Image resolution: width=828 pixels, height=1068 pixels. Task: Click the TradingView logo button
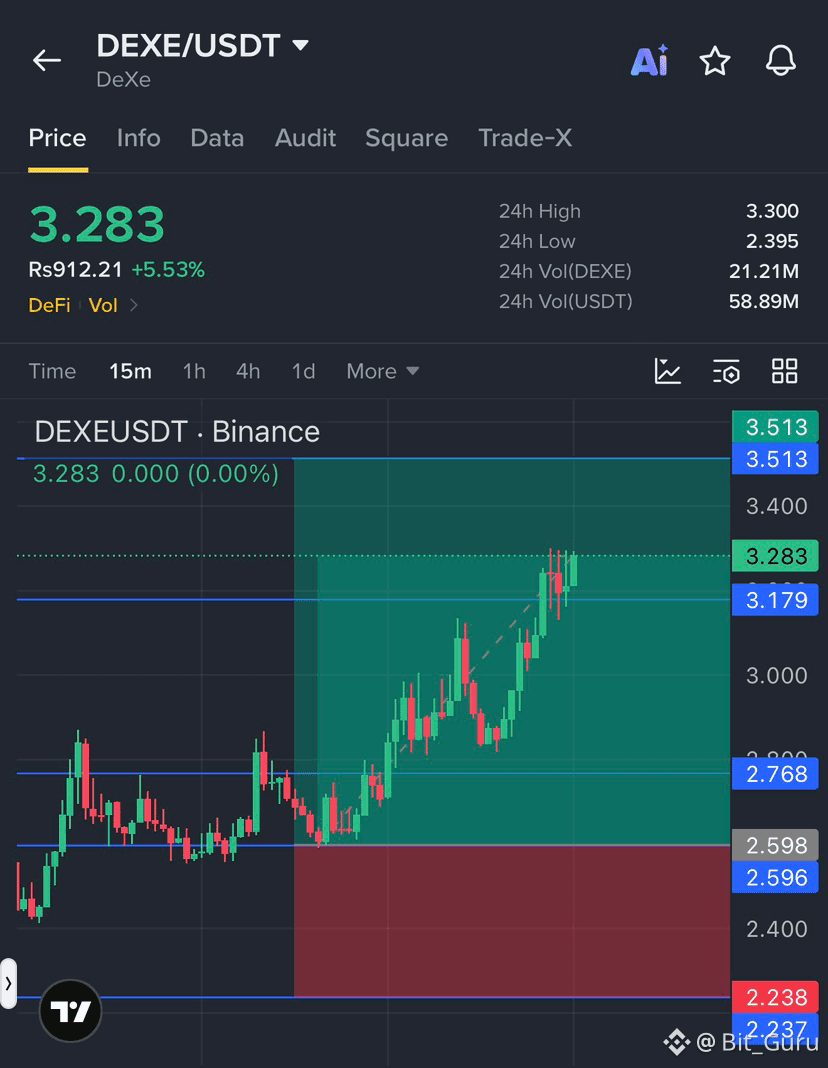pos(71,1011)
